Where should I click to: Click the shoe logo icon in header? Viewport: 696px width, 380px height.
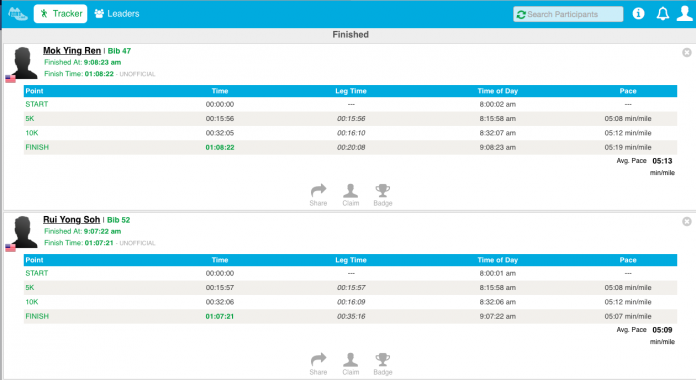pyautogui.click(x=17, y=14)
